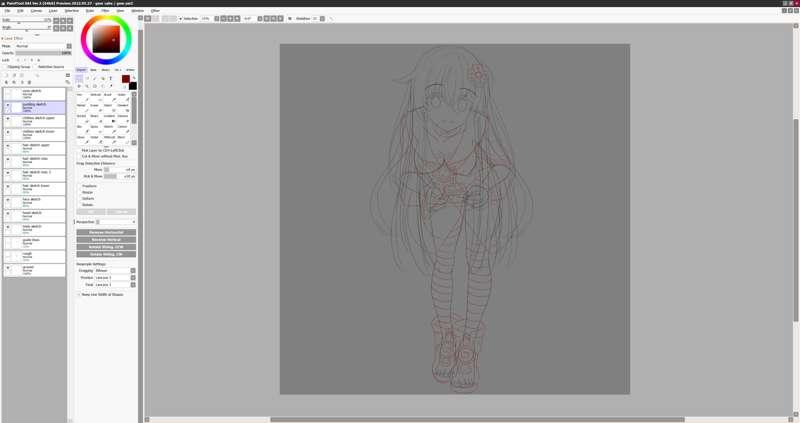Merge selected layer down

[14, 82]
